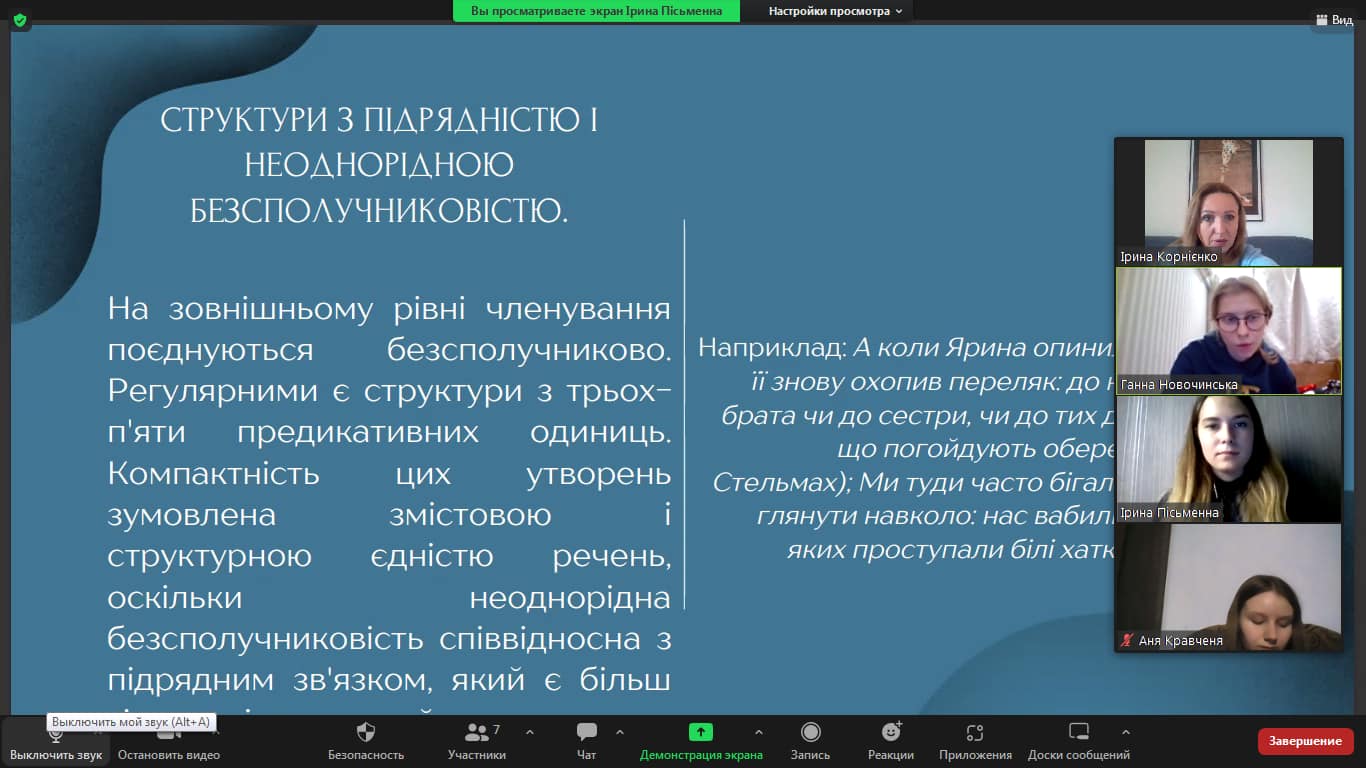The width and height of the screenshot is (1366, 768).
Task: Open the Чат chat panel
Action: pos(587,741)
